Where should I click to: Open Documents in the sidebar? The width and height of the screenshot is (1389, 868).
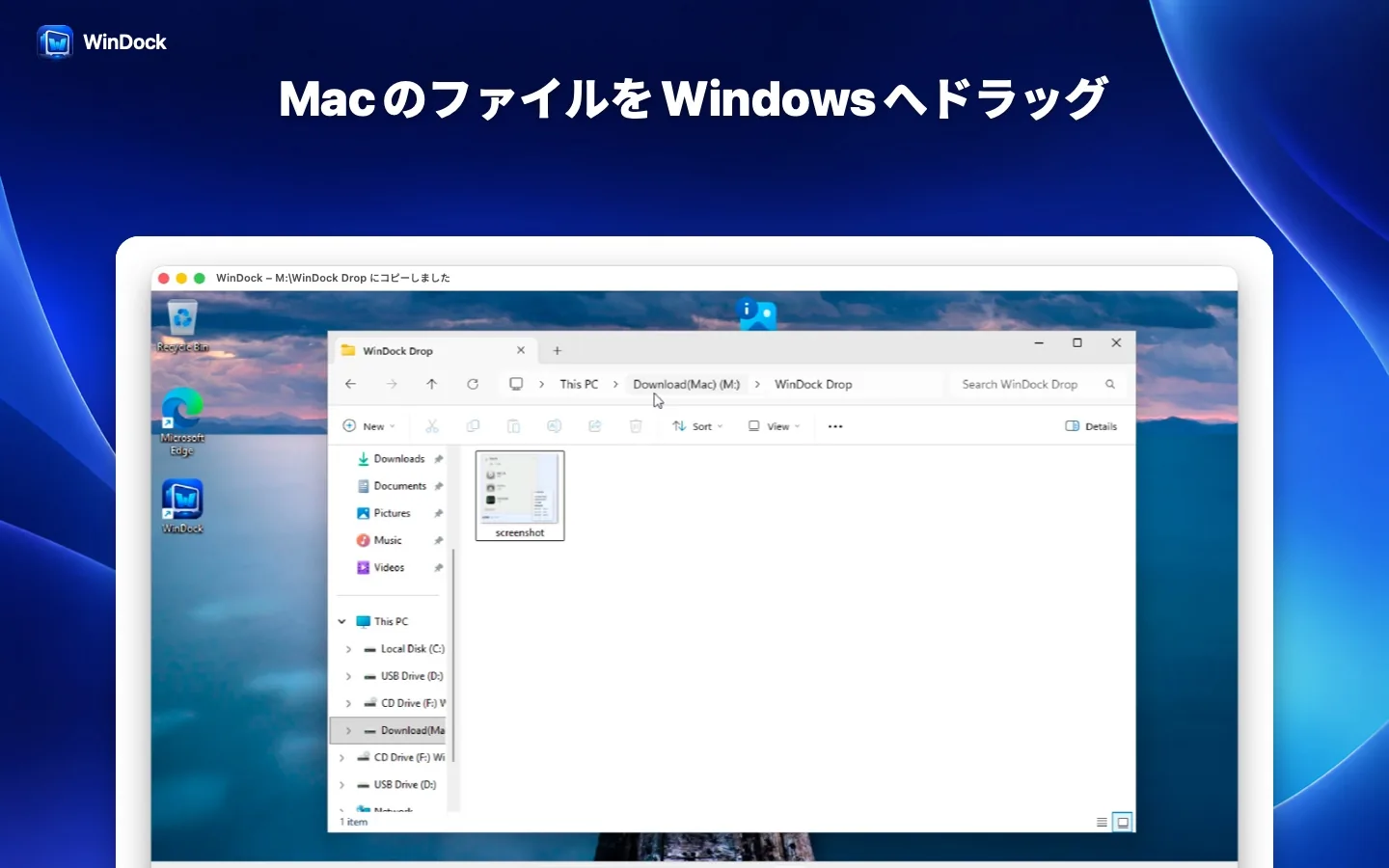click(390, 486)
